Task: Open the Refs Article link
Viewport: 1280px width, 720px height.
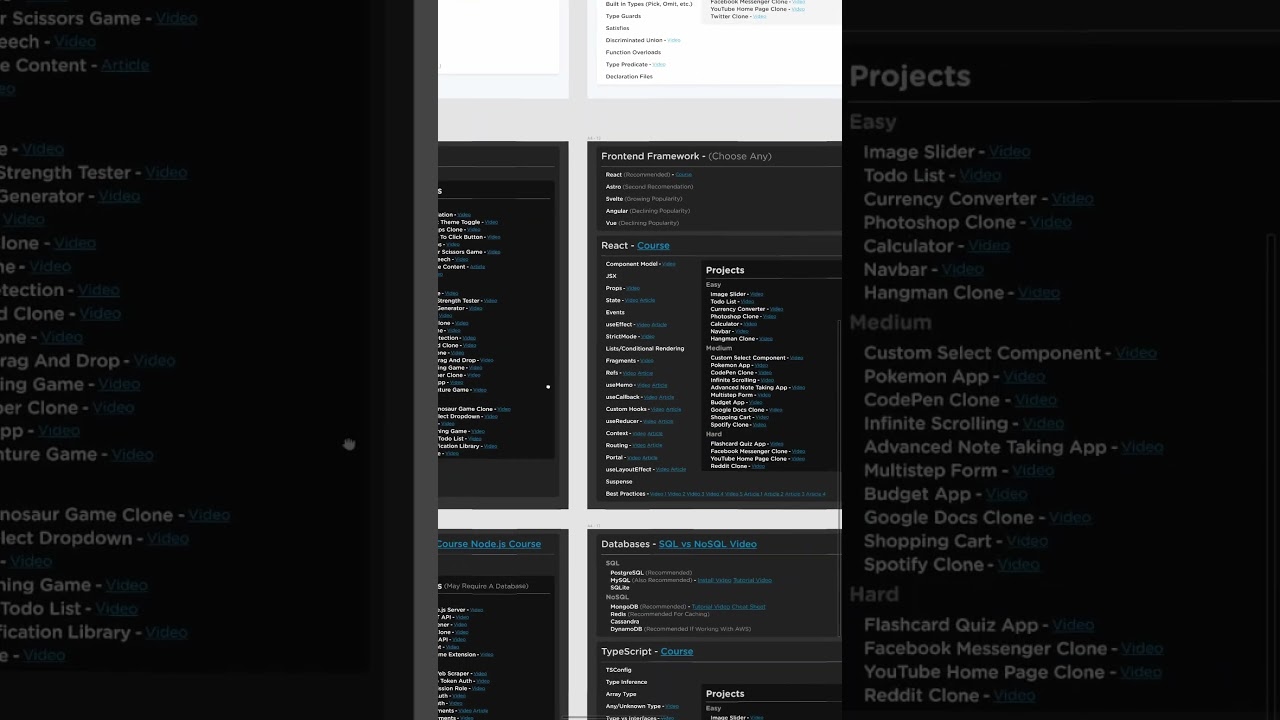Action: pos(646,373)
